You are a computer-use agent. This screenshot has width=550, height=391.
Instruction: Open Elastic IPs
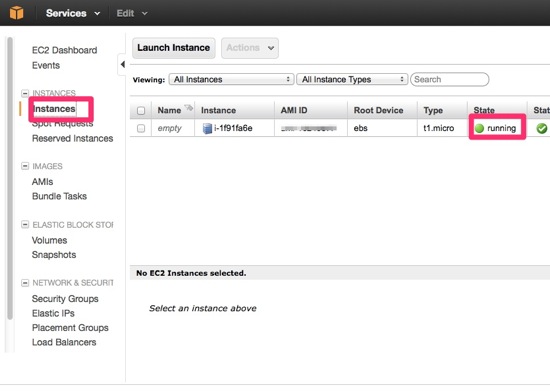[x=53, y=314]
